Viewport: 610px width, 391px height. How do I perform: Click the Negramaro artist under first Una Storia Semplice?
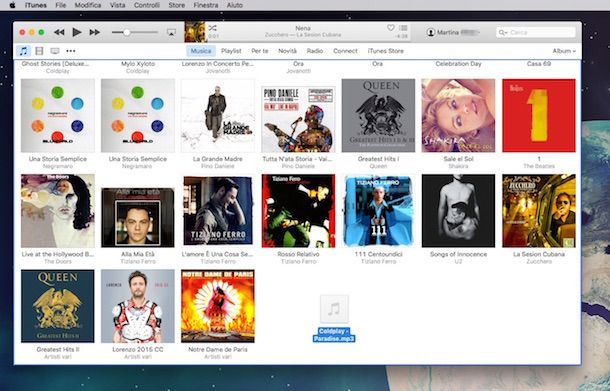click(58, 167)
